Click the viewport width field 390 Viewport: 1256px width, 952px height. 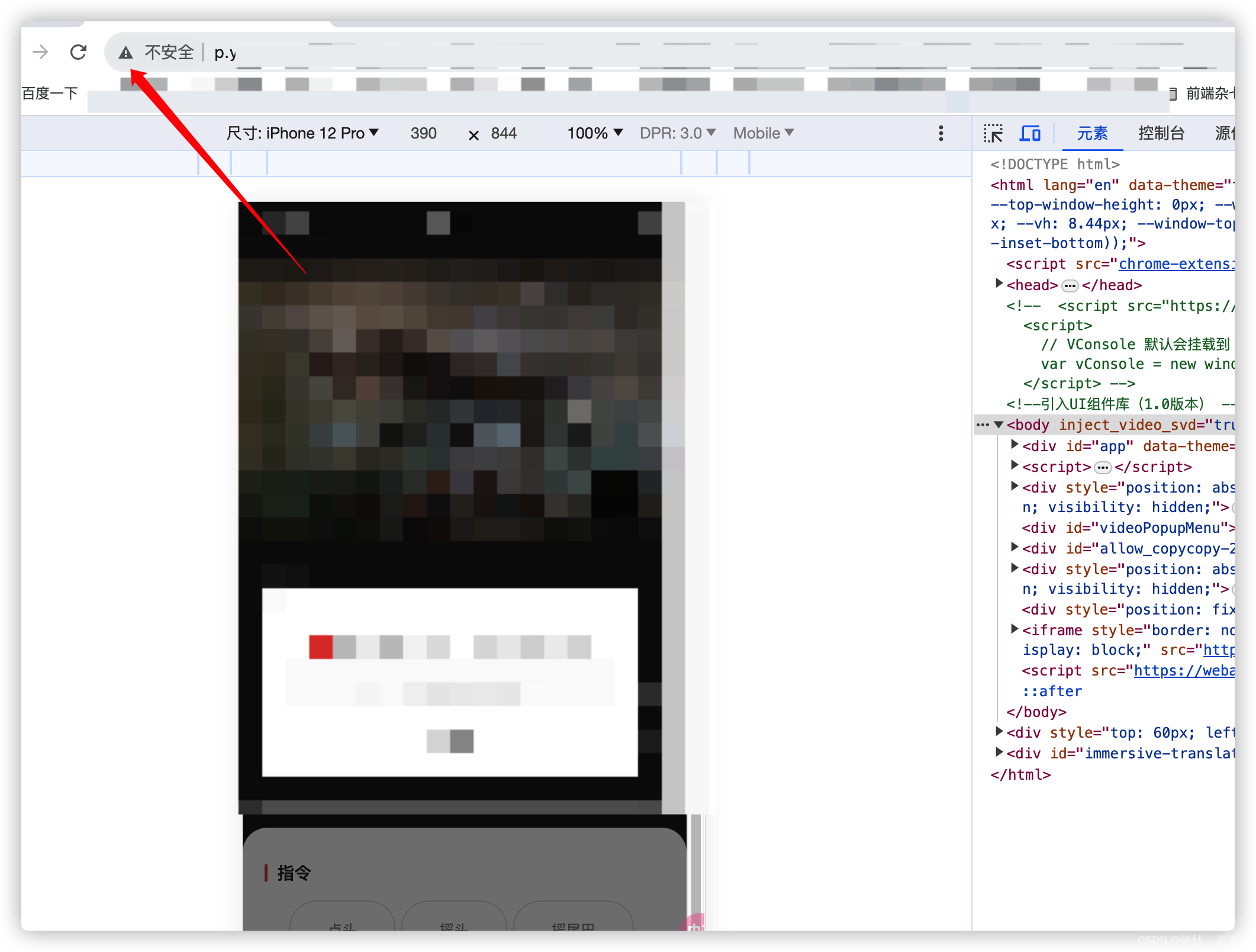(423, 133)
